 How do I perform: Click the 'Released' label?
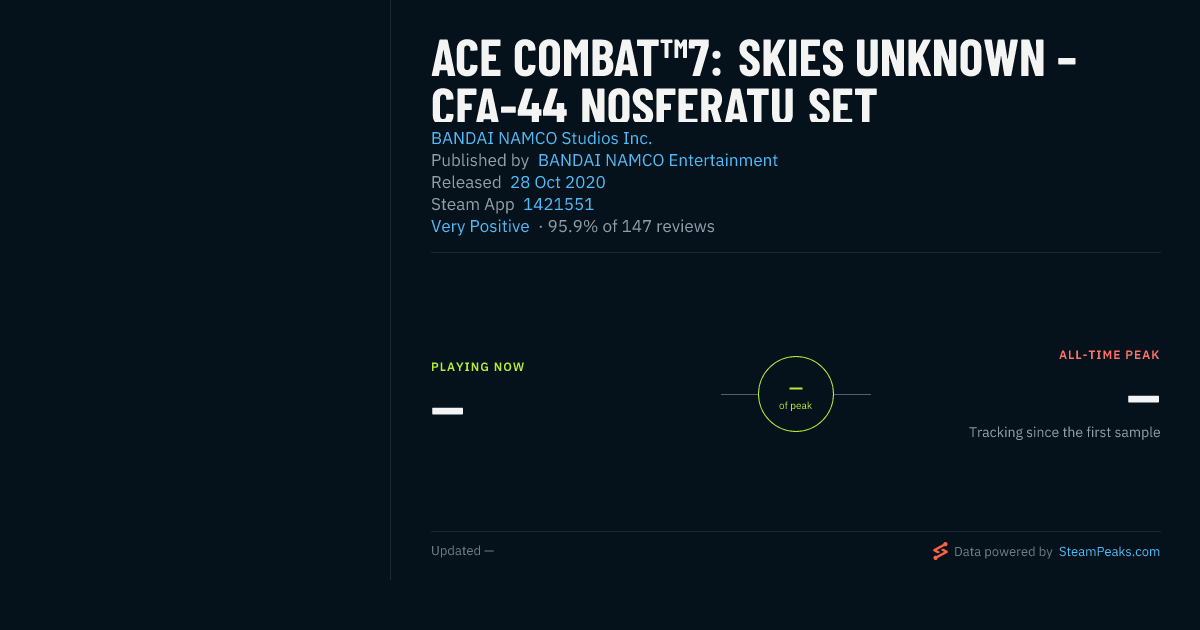point(466,182)
